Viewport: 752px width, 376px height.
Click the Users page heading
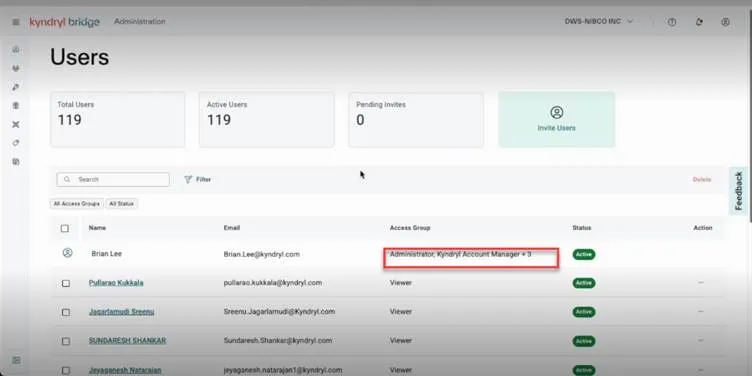pyautogui.click(x=80, y=57)
